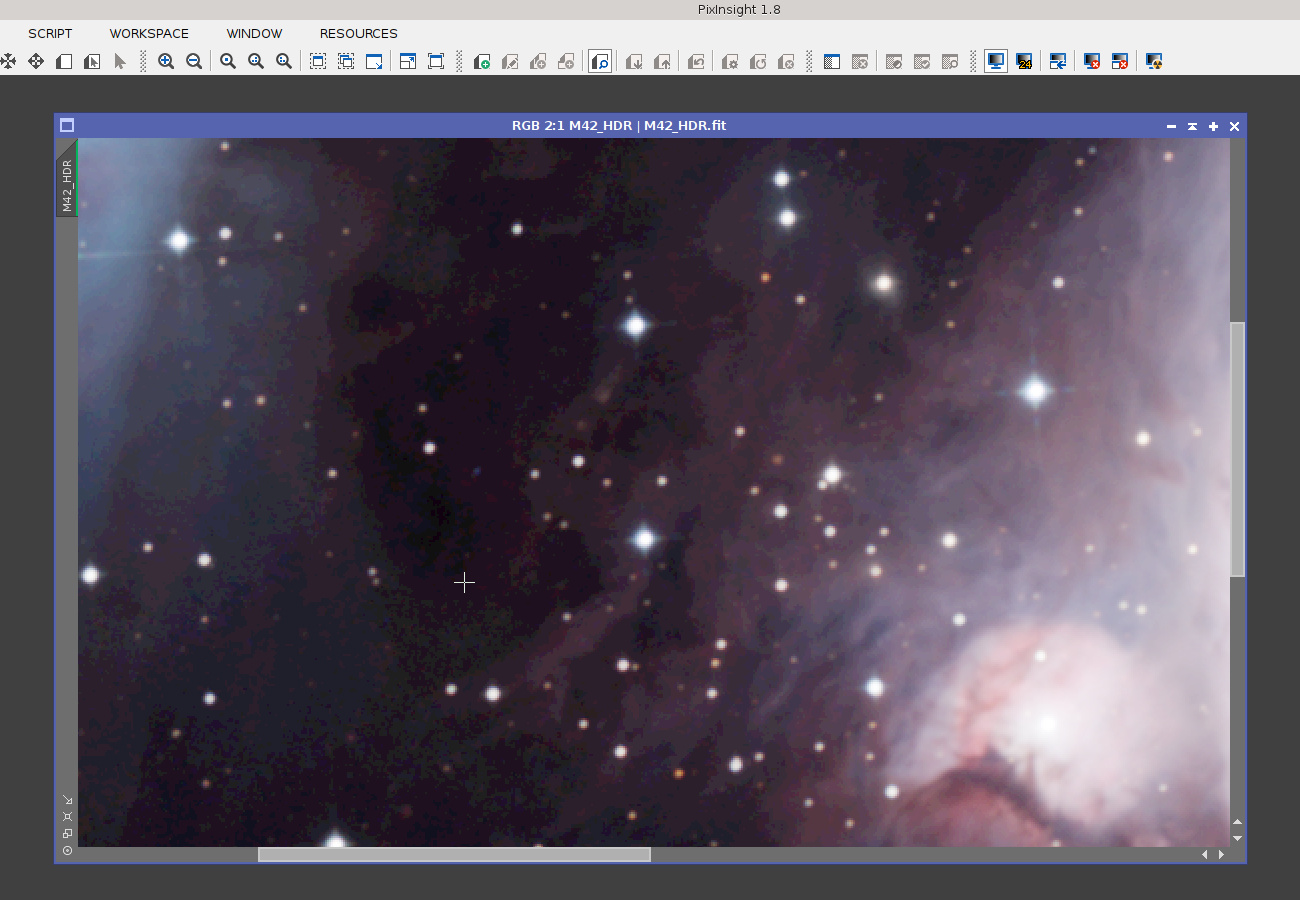The height and width of the screenshot is (900, 1300).
Task: Click the page icon with gray X
Action: (786, 61)
